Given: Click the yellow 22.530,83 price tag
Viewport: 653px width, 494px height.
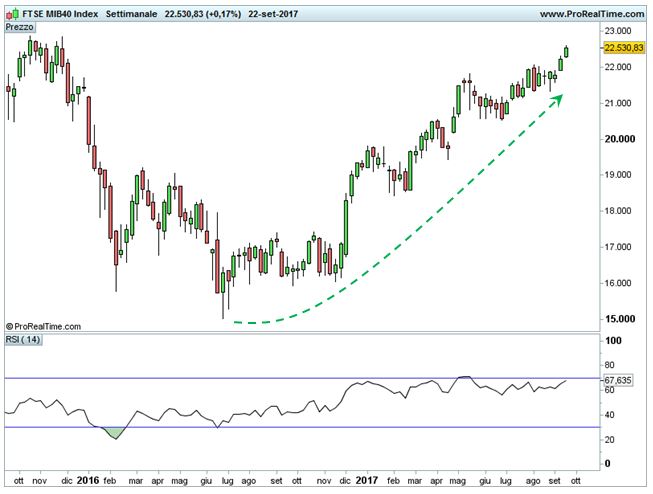Looking at the screenshot, I should tap(623, 48).
